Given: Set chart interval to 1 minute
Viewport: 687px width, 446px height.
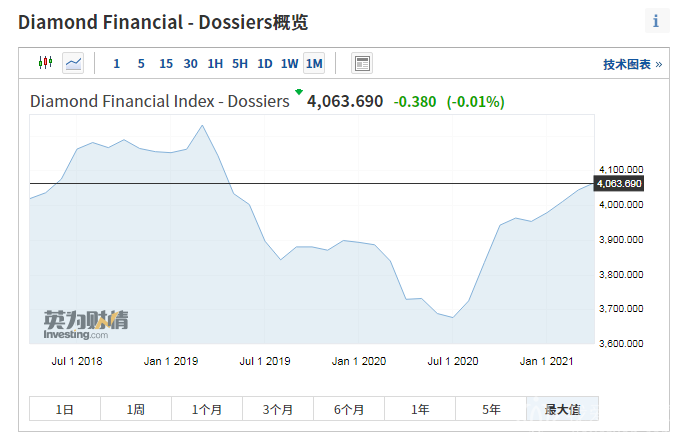Looking at the screenshot, I should coord(116,64).
